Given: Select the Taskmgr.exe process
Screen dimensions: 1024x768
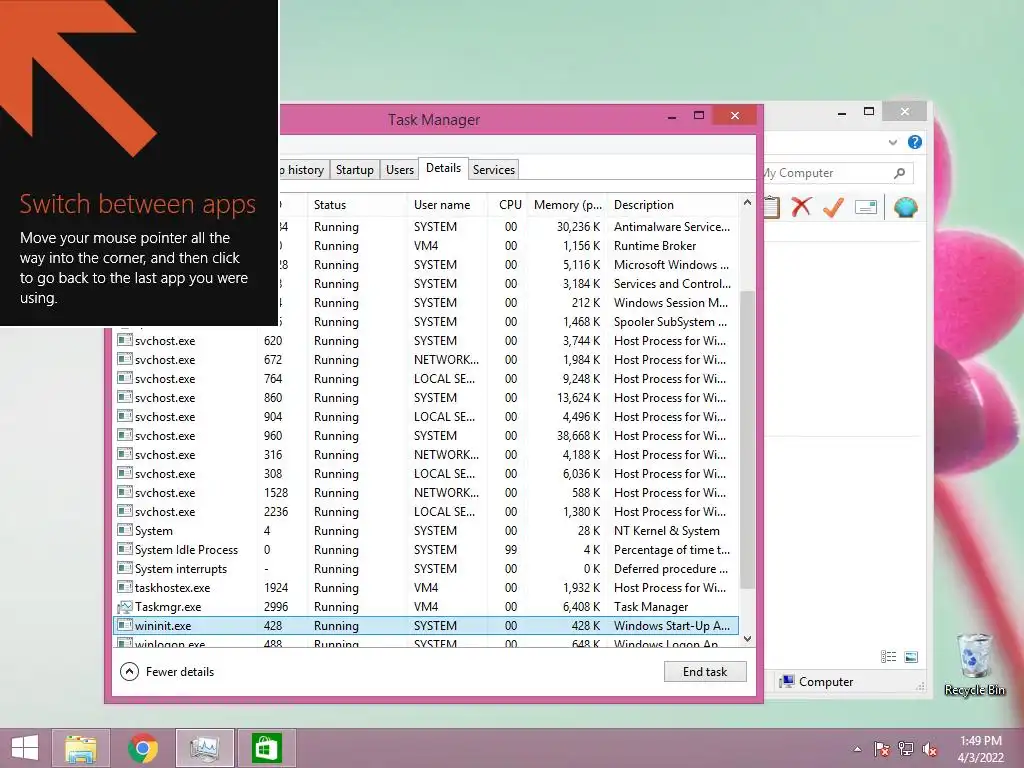Looking at the screenshot, I should tap(426, 607).
